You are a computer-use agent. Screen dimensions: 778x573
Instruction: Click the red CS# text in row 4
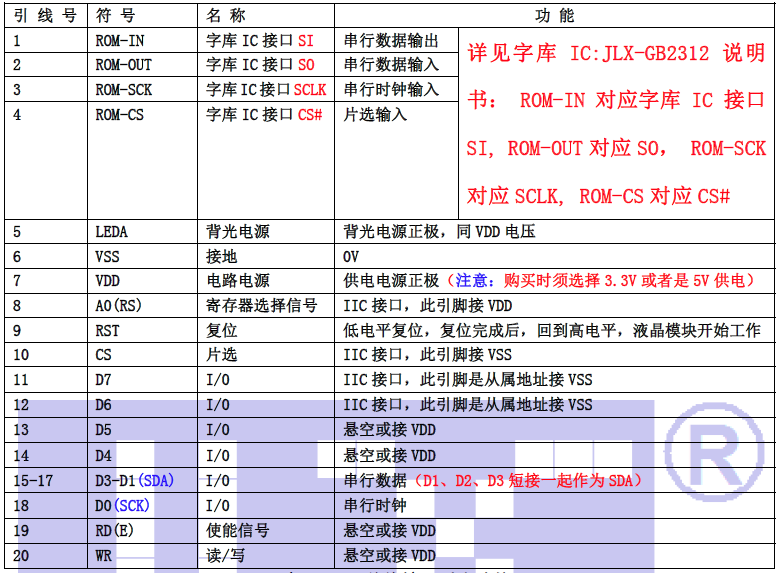pos(310,115)
